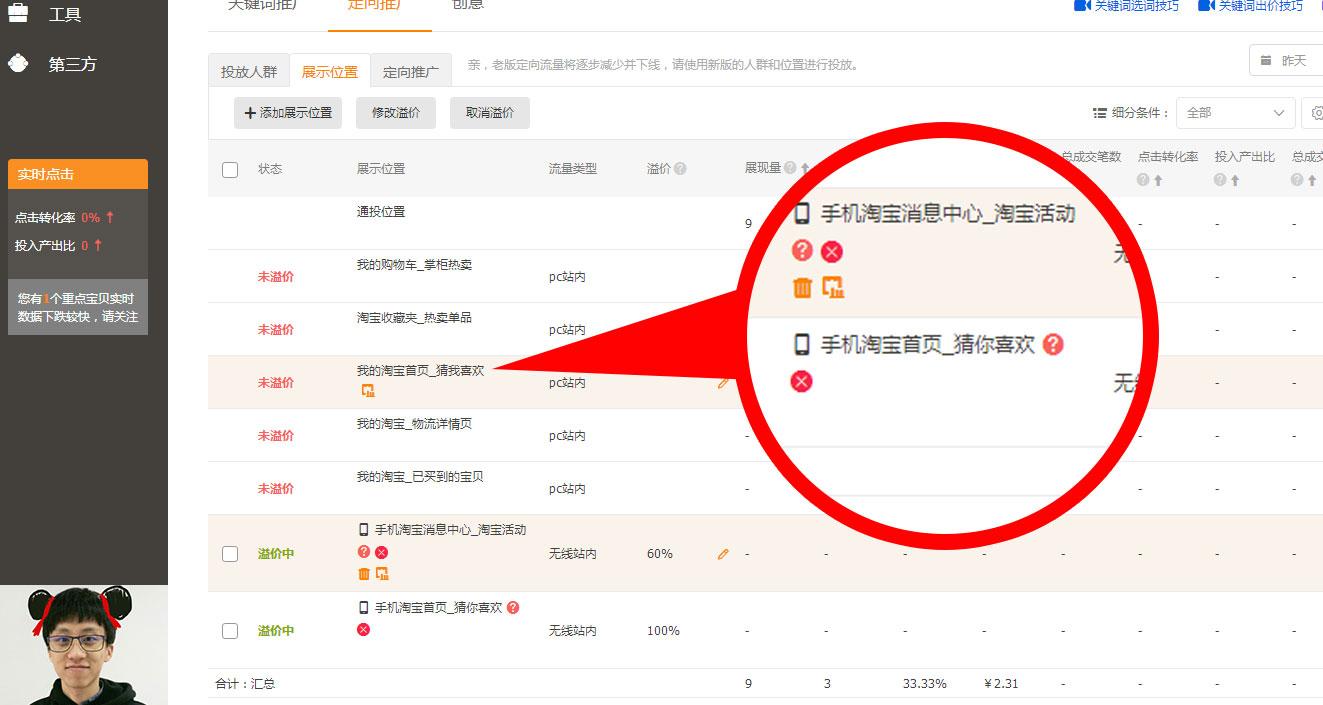Screen dimensions: 1323x705
Task: Edit the 60% premium with the pencil icon
Action: tap(722, 552)
